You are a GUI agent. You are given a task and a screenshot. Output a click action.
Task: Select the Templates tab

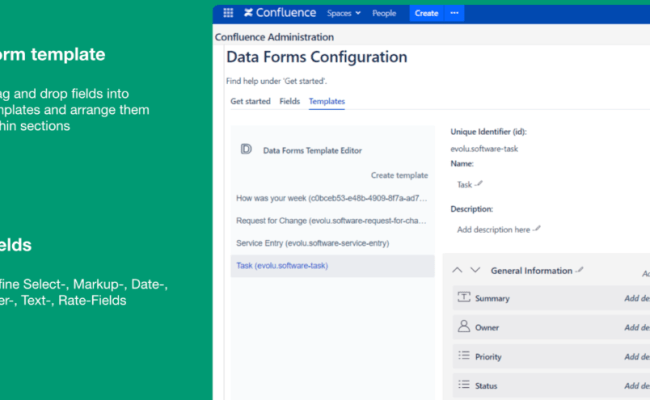pyautogui.click(x=327, y=101)
